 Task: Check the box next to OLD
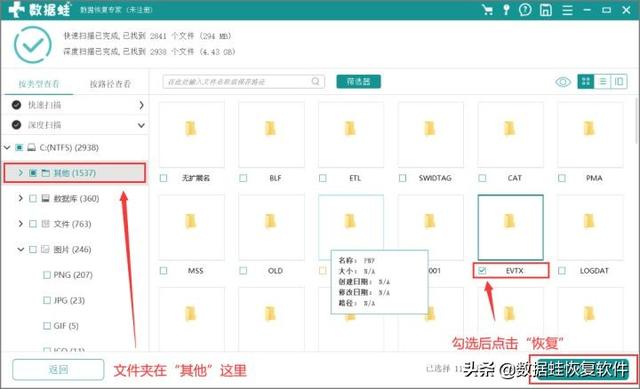pyautogui.click(x=243, y=271)
